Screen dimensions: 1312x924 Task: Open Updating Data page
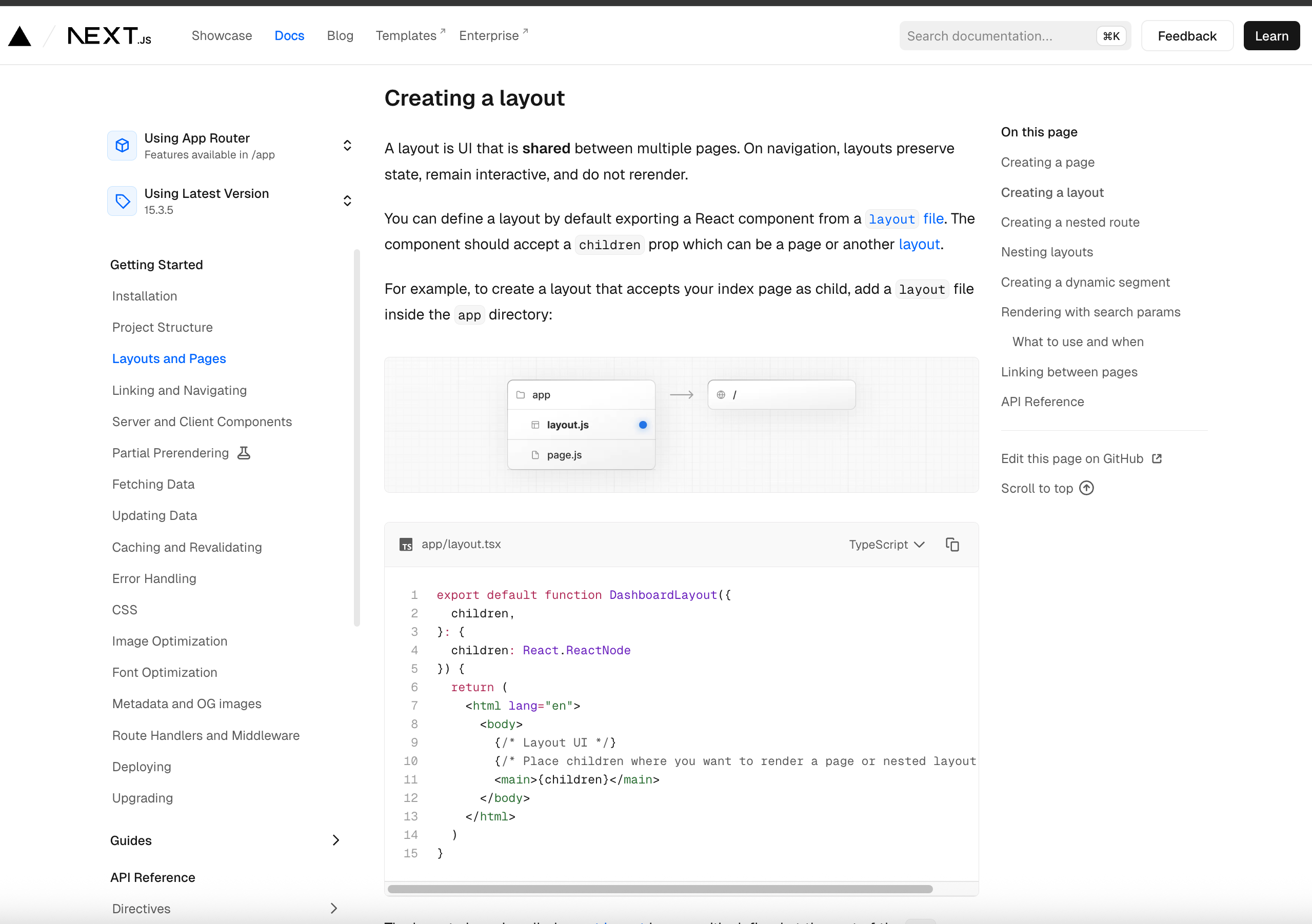pos(154,515)
